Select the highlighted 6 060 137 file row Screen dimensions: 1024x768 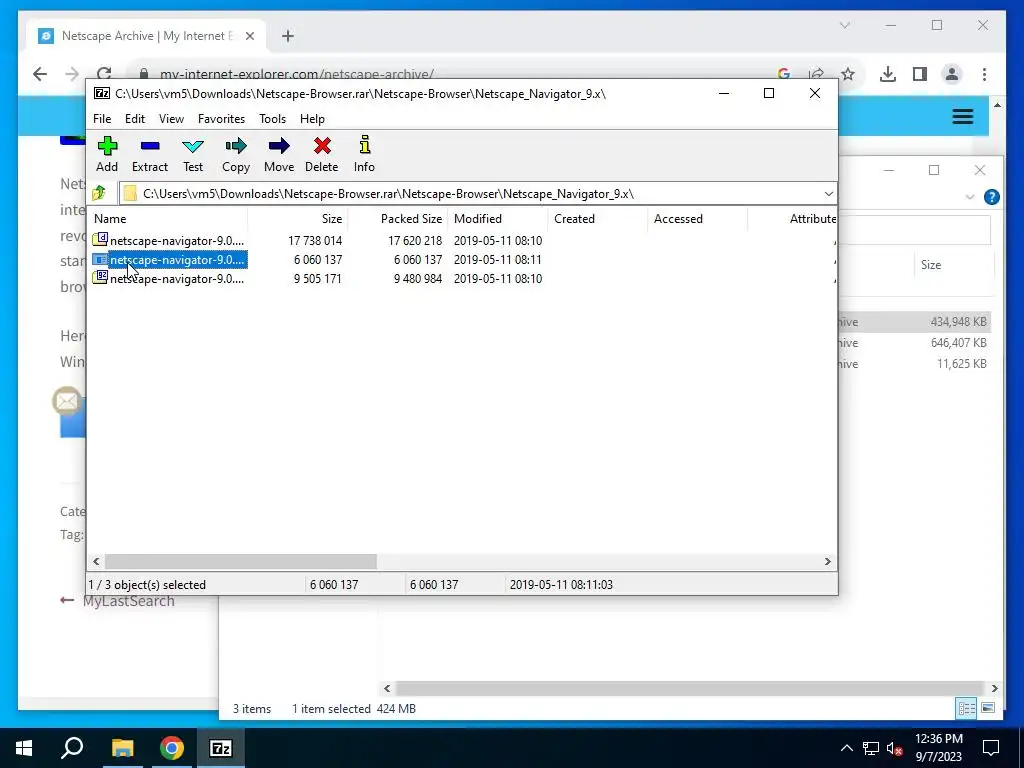point(462,259)
